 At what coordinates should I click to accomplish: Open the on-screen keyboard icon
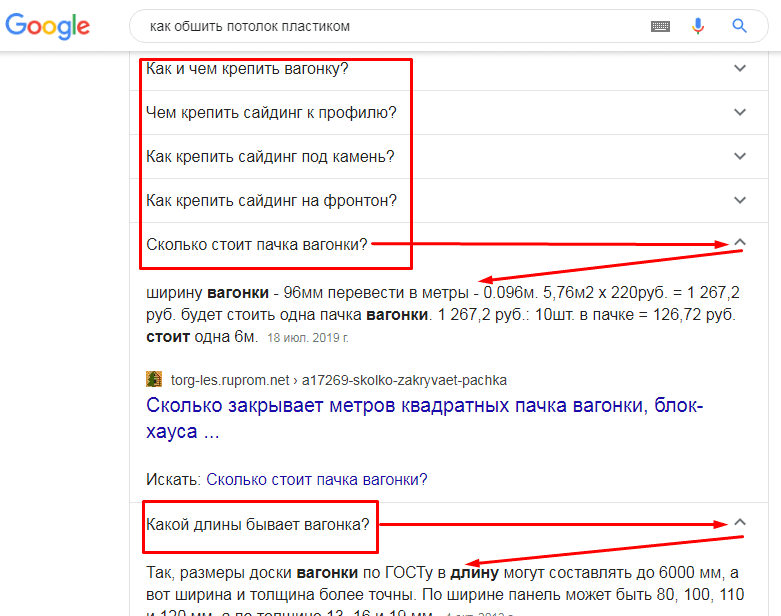point(660,26)
